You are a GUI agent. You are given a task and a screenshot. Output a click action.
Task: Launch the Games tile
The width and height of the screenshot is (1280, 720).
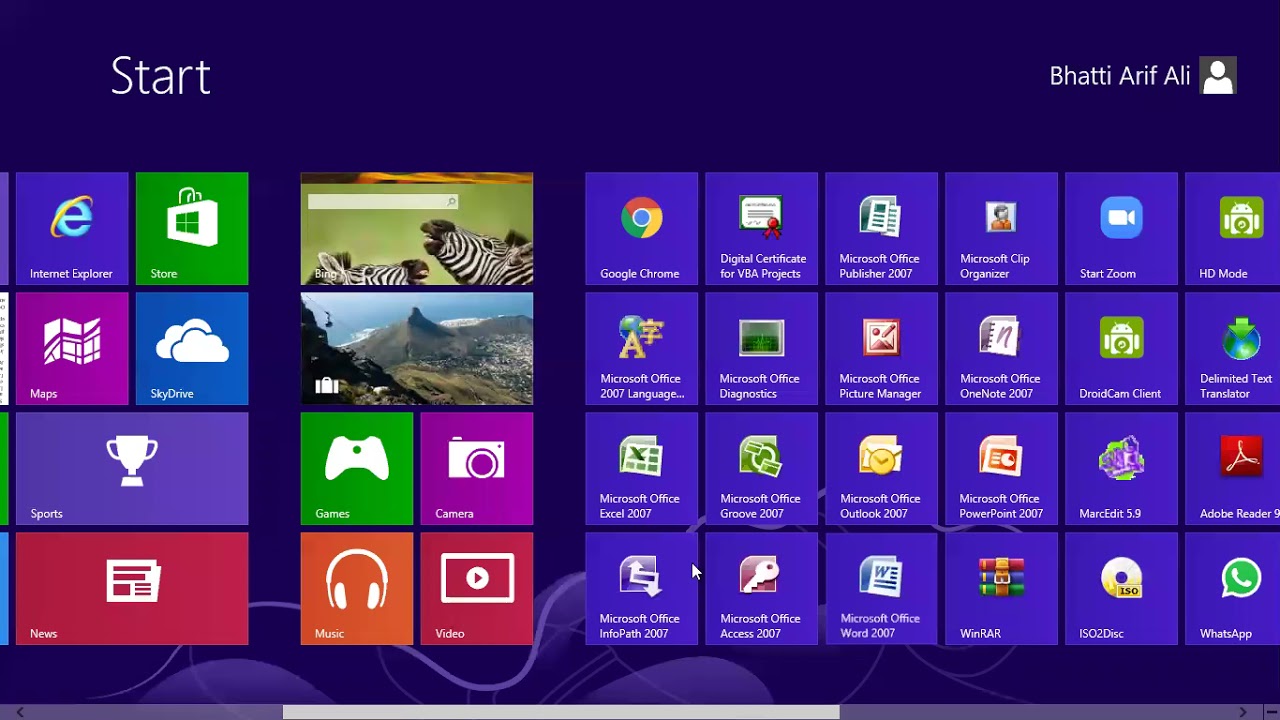[357, 469]
